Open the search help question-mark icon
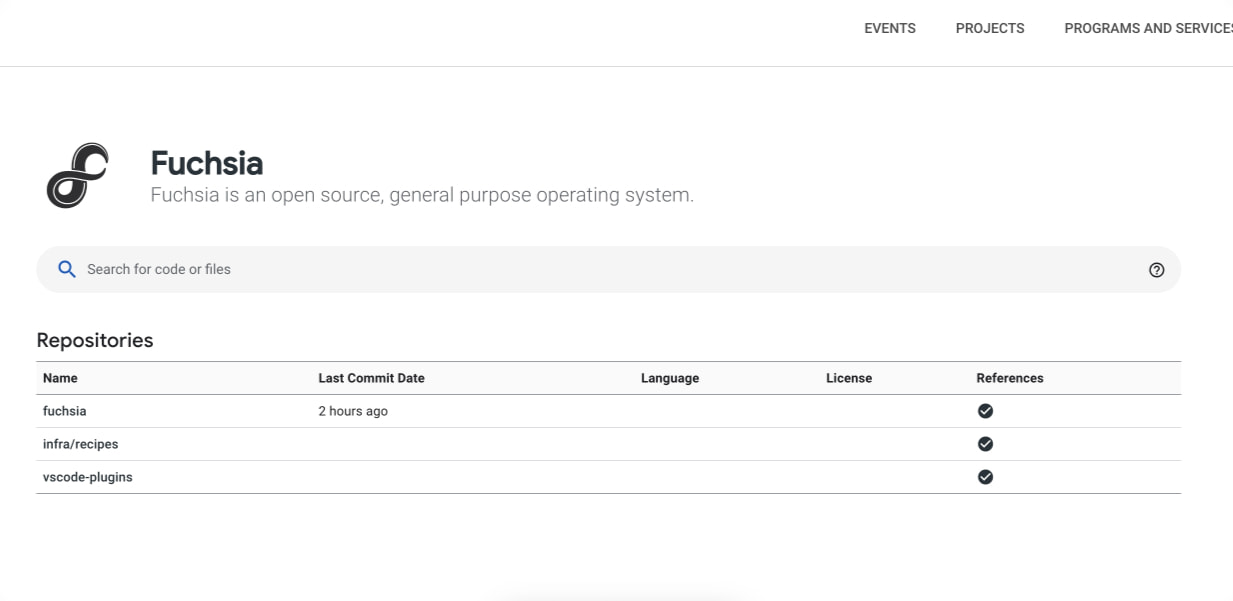The height and width of the screenshot is (601, 1233). 1157,270
